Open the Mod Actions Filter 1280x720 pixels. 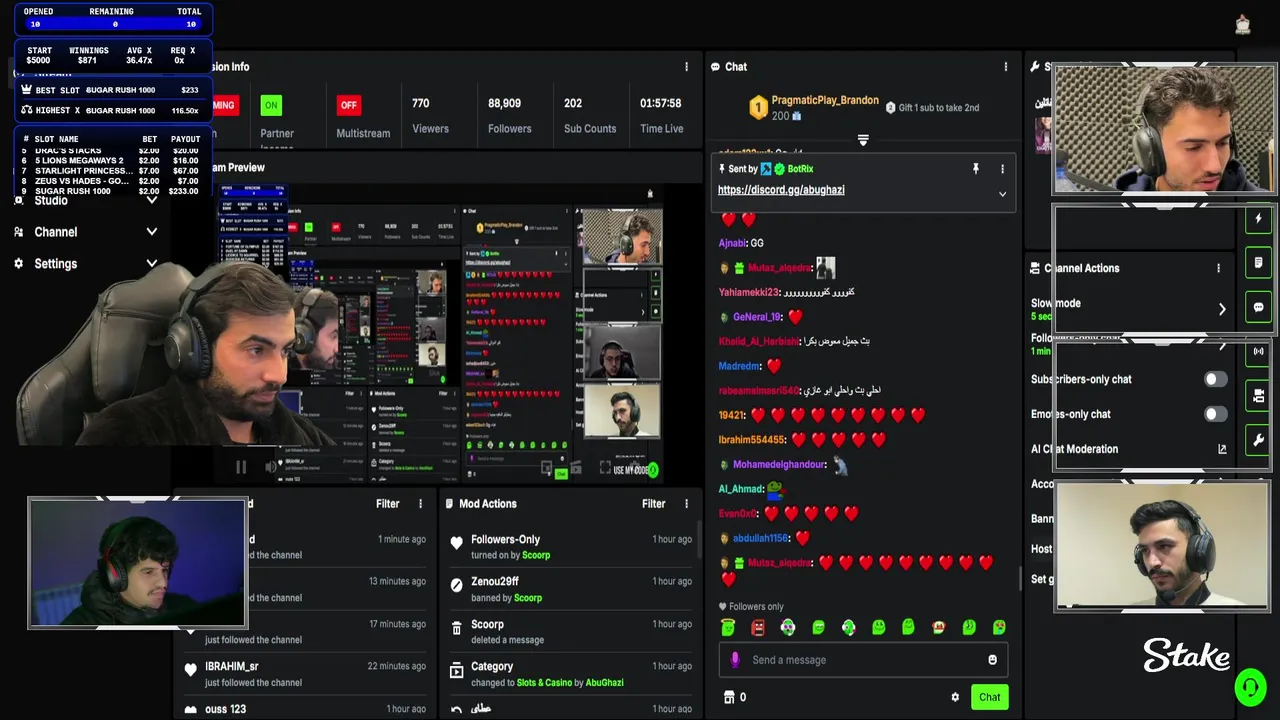click(654, 504)
